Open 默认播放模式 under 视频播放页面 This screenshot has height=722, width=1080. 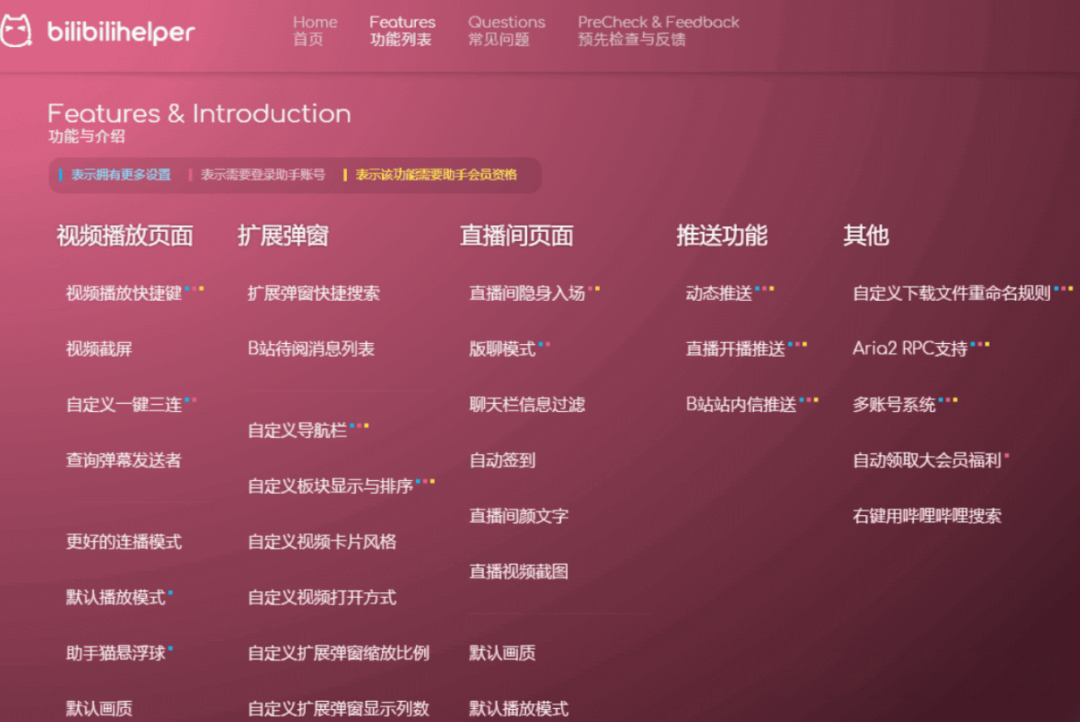(116, 597)
